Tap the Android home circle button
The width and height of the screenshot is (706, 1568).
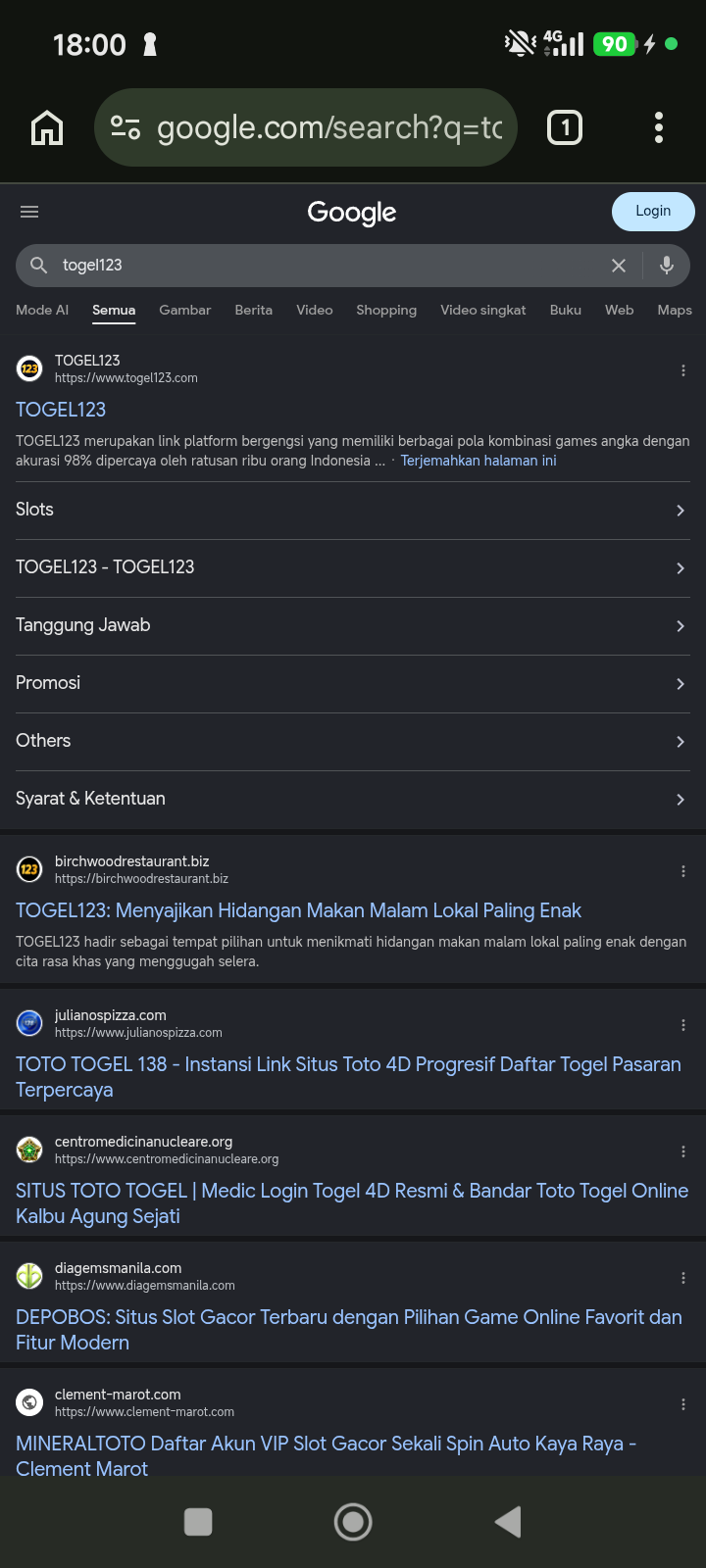click(353, 1522)
